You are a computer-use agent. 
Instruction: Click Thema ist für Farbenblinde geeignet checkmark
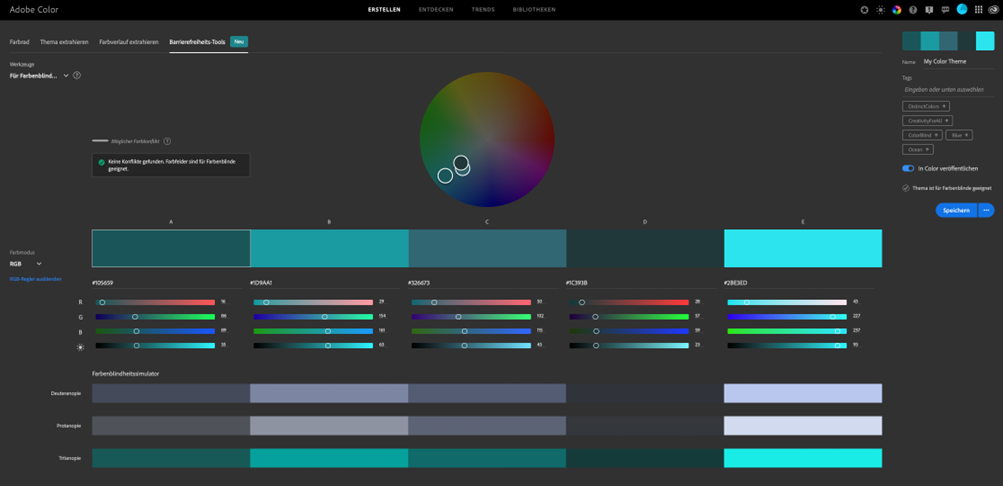tap(906, 189)
